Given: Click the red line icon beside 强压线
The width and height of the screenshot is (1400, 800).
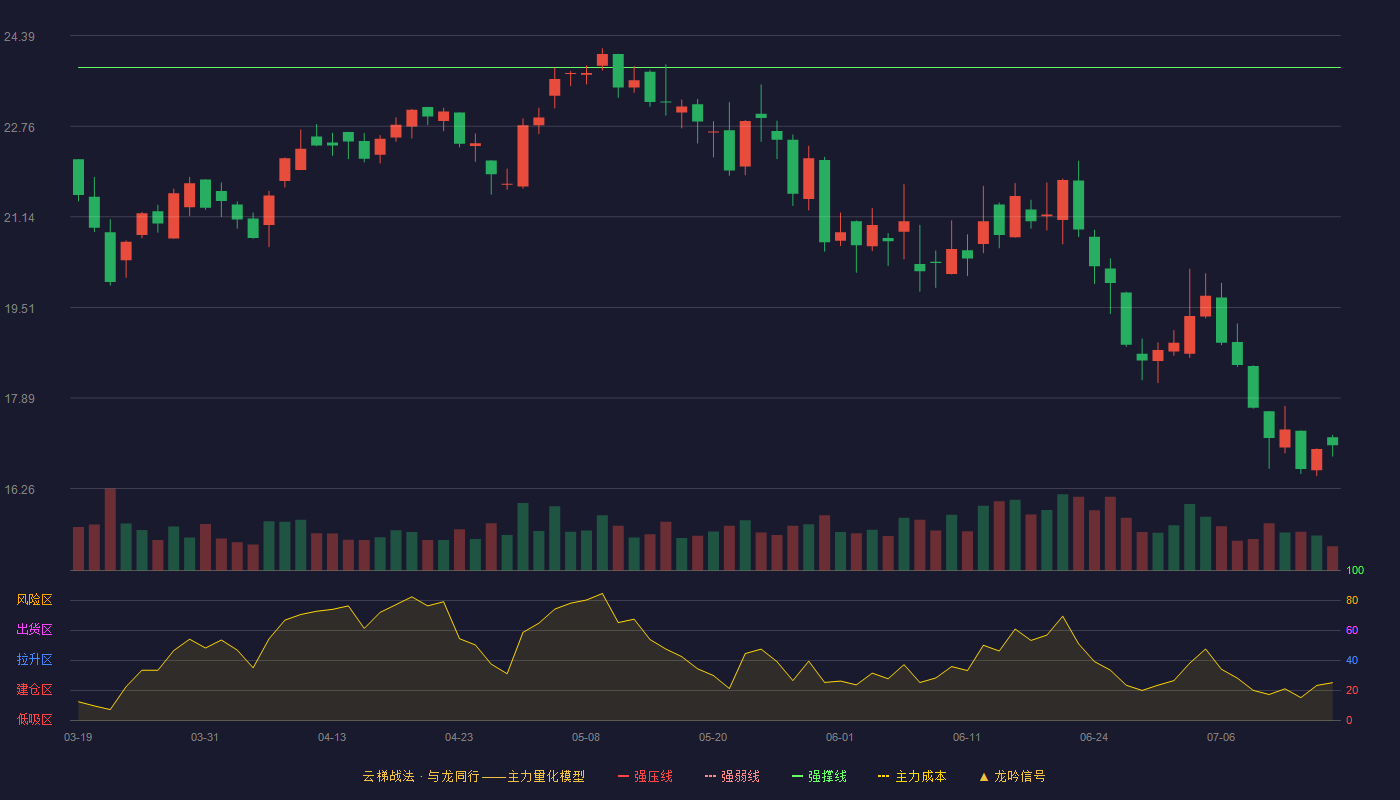Looking at the screenshot, I should point(623,776).
